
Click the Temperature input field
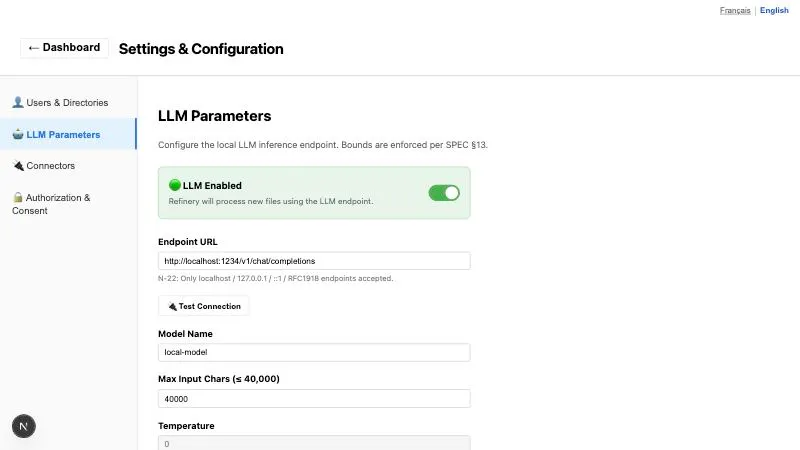(314, 443)
